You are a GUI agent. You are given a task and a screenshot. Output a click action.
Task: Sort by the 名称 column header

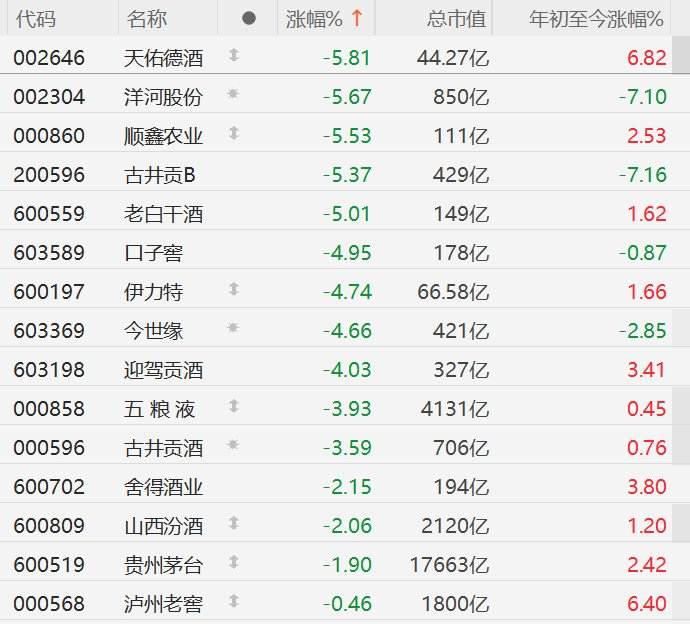click(147, 19)
